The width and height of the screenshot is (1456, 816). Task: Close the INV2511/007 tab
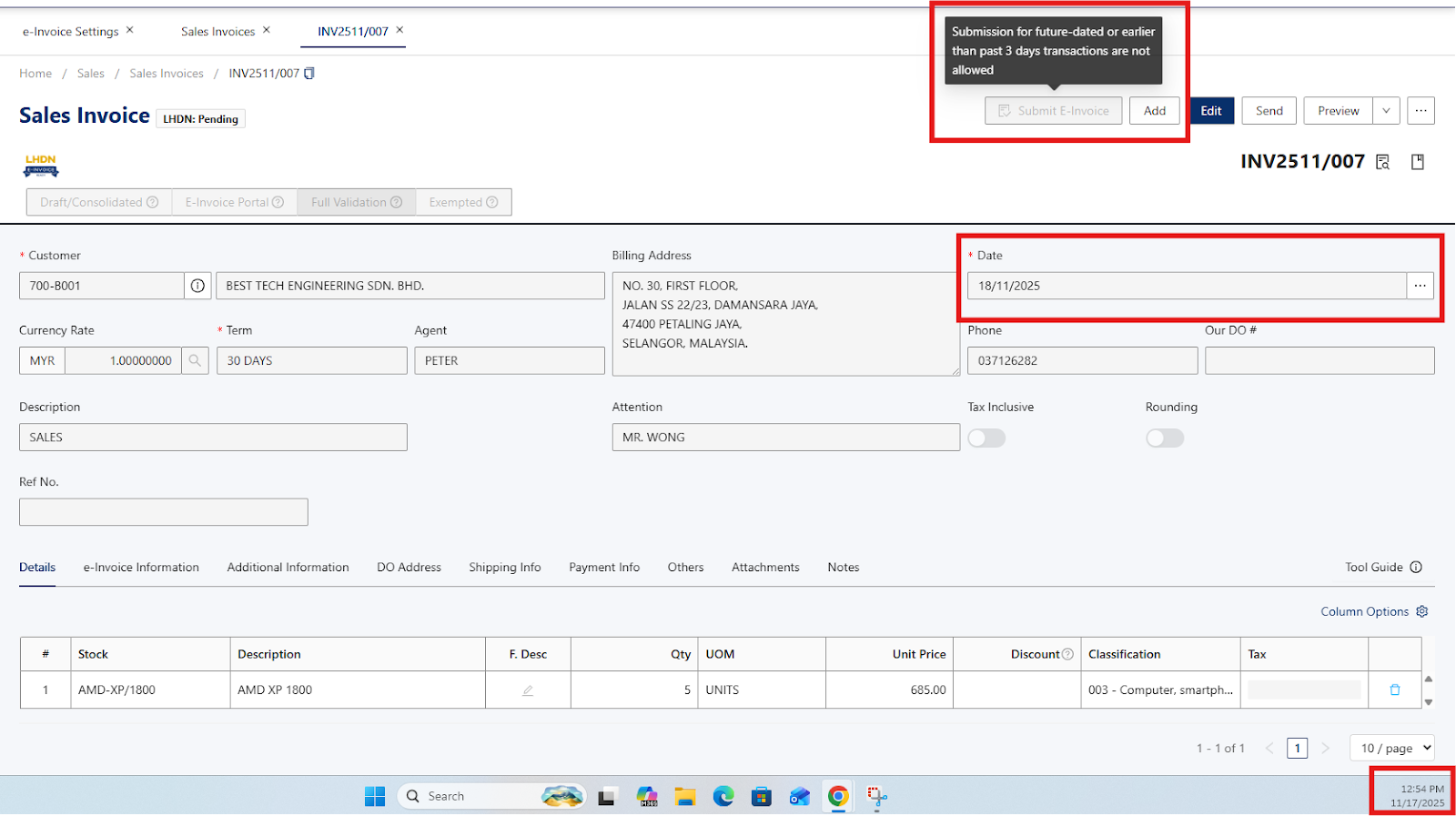pyautogui.click(x=399, y=30)
